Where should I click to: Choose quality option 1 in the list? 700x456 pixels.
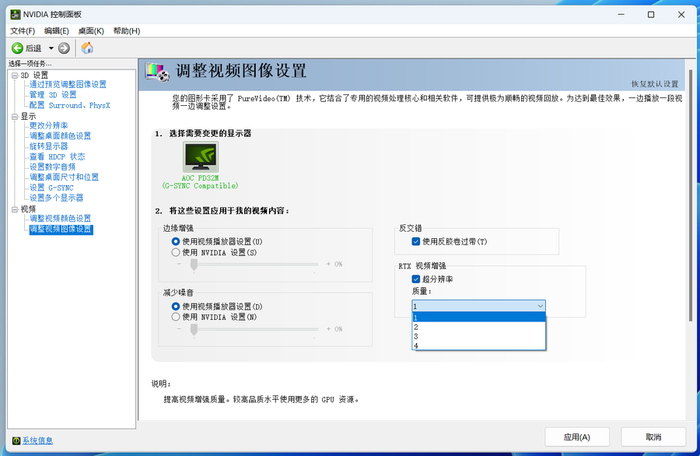pyautogui.click(x=479, y=318)
